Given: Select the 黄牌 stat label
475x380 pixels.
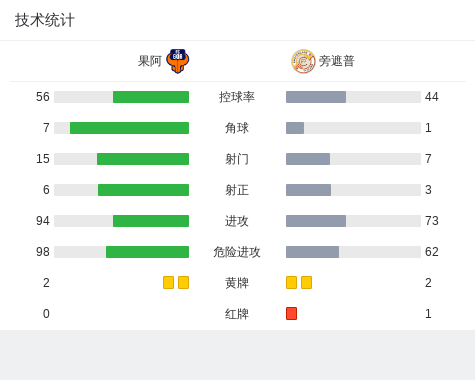Looking at the screenshot, I should [237, 283].
